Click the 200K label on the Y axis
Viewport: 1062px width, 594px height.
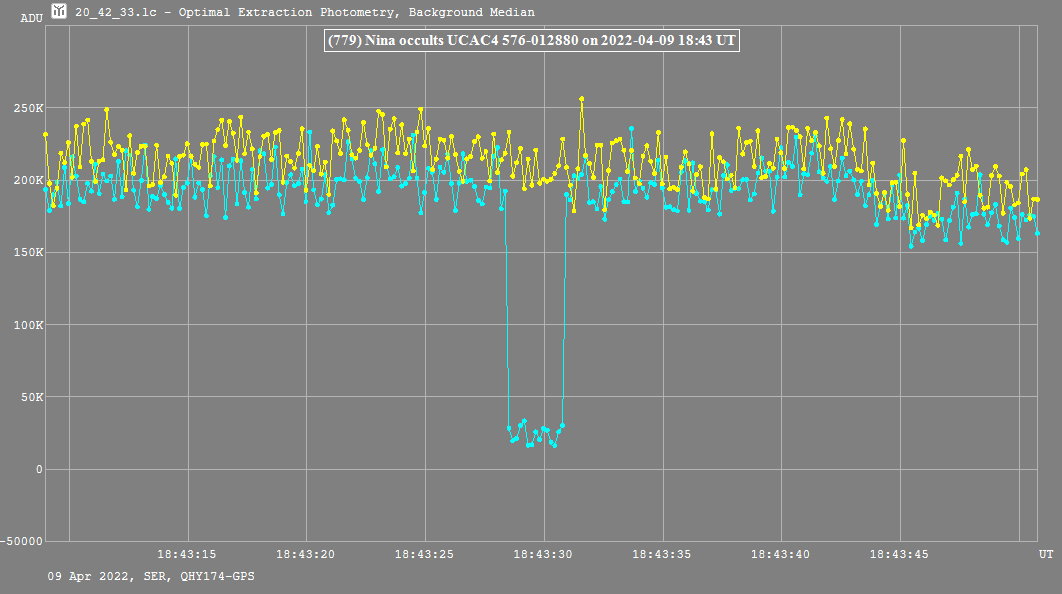coord(27,180)
